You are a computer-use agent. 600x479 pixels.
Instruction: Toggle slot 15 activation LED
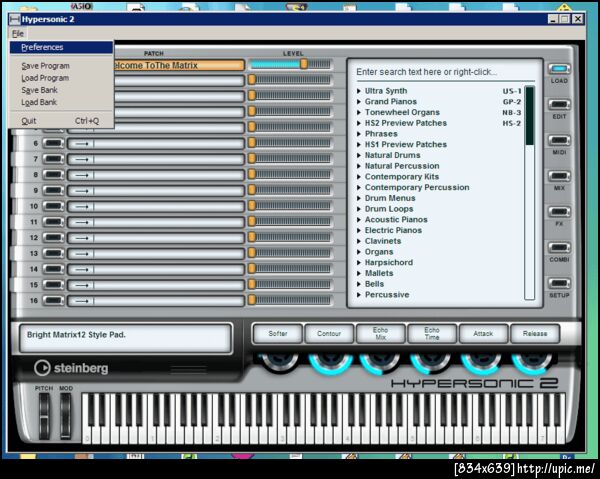[53, 285]
